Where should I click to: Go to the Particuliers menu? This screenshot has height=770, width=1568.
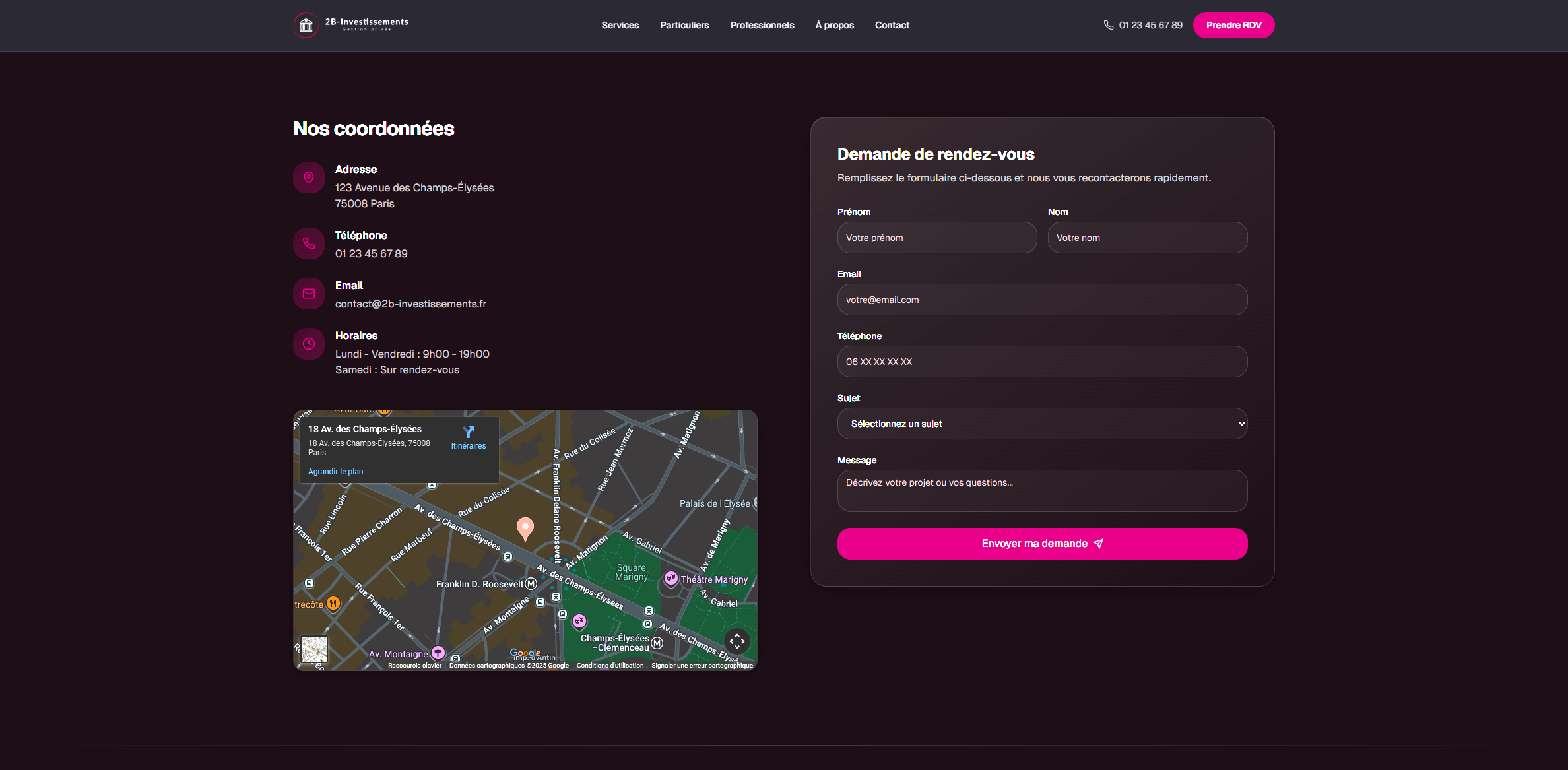pos(684,25)
